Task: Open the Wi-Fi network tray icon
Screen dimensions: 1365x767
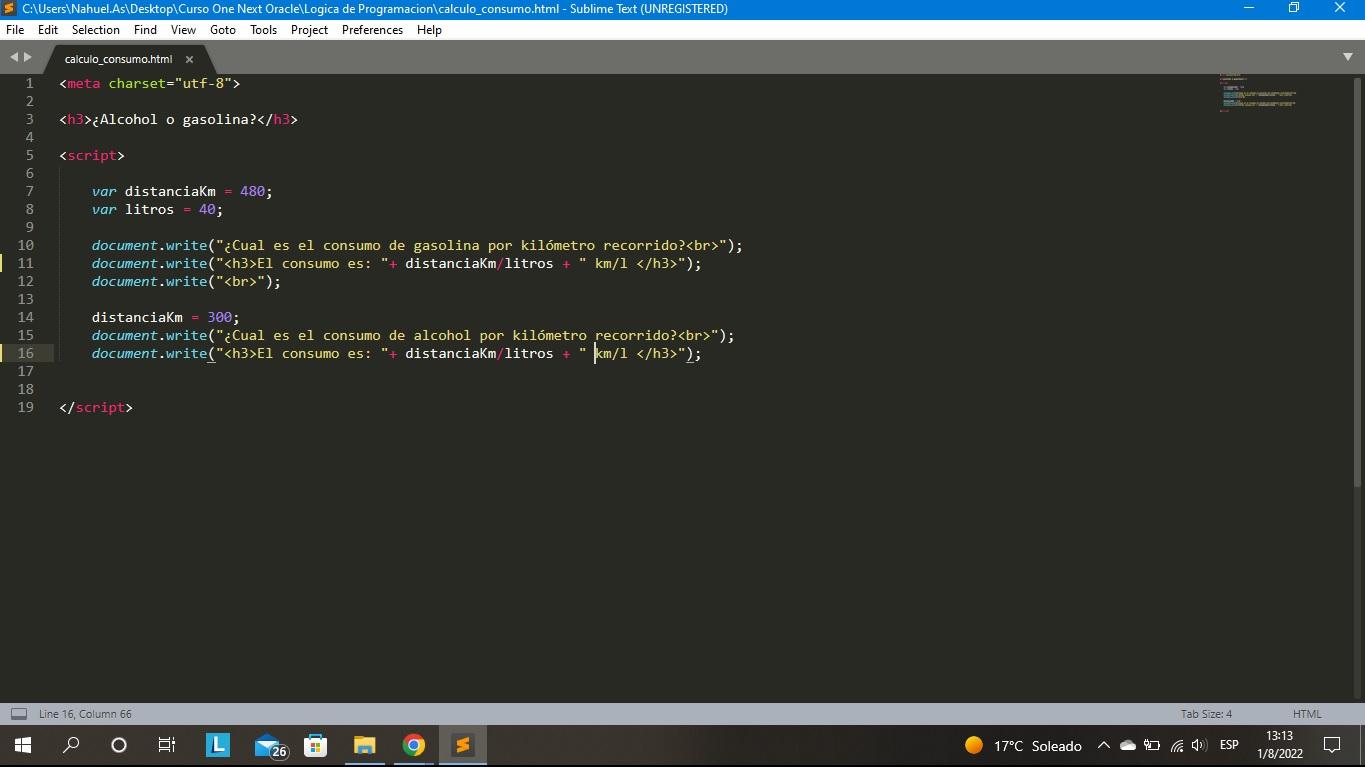Action: click(1176, 745)
